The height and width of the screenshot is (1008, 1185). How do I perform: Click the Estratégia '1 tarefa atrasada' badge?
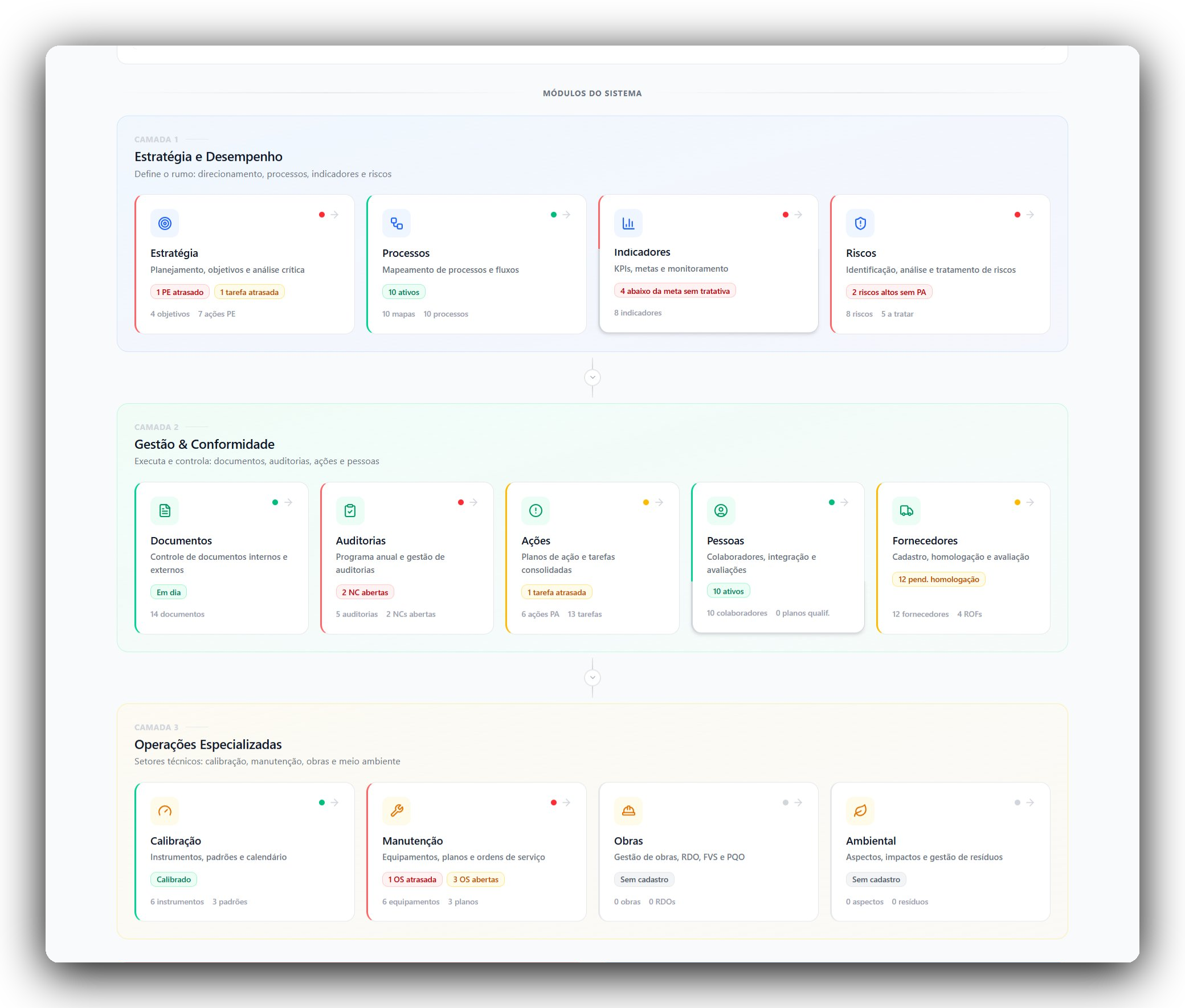(249, 292)
